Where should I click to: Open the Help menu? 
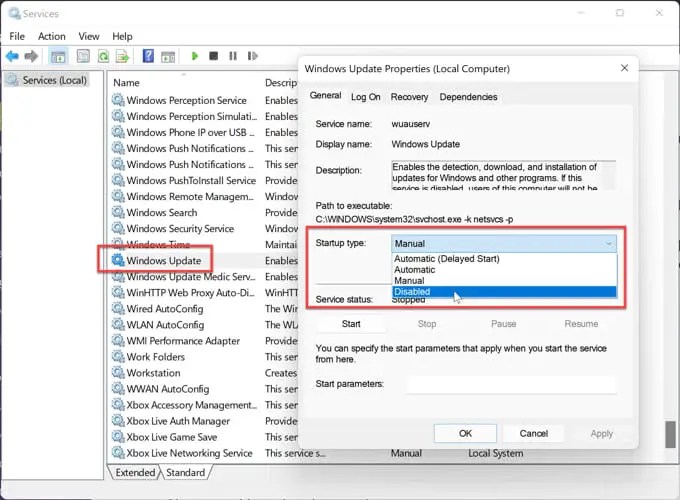(122, 36)
